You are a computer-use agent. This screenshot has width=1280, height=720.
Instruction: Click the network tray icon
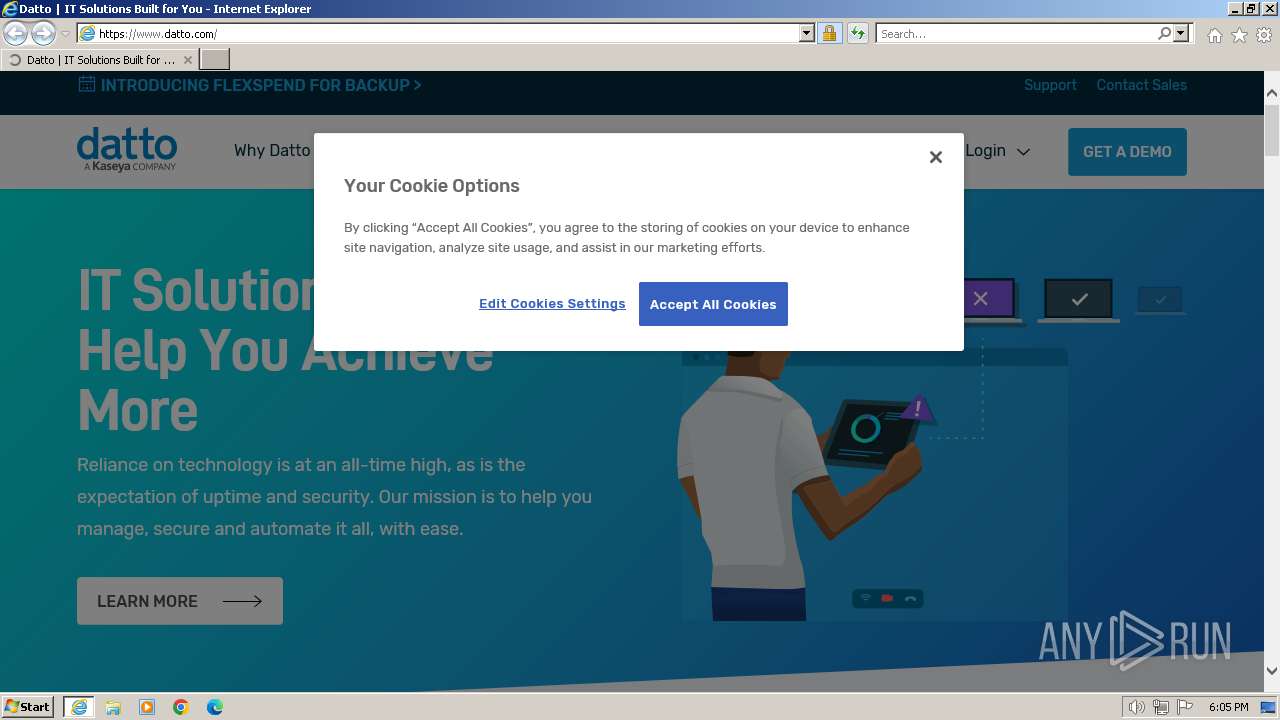[1161, 707]
